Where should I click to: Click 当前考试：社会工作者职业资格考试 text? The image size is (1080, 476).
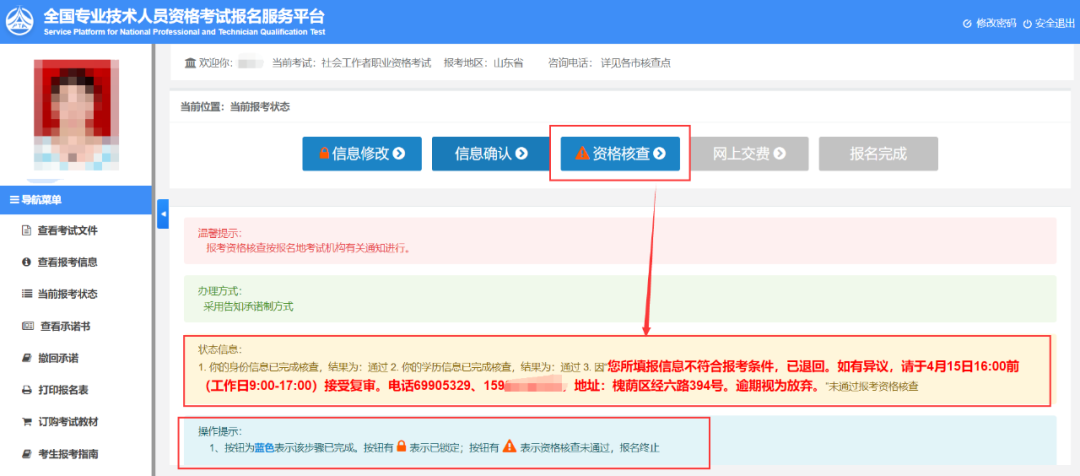pyautogui.click(x=351, y=63)
